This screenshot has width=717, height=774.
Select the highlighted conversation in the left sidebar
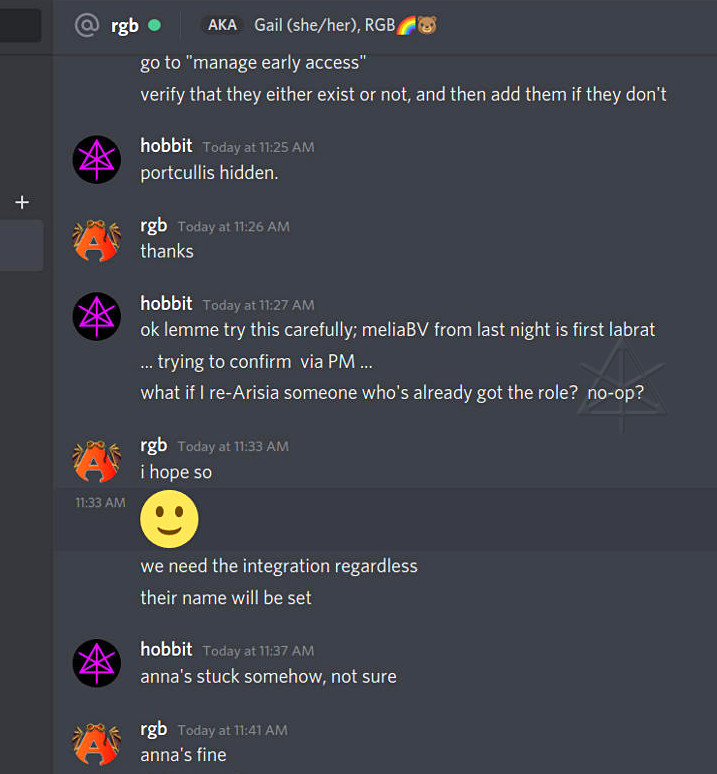(x=21, y=246)
